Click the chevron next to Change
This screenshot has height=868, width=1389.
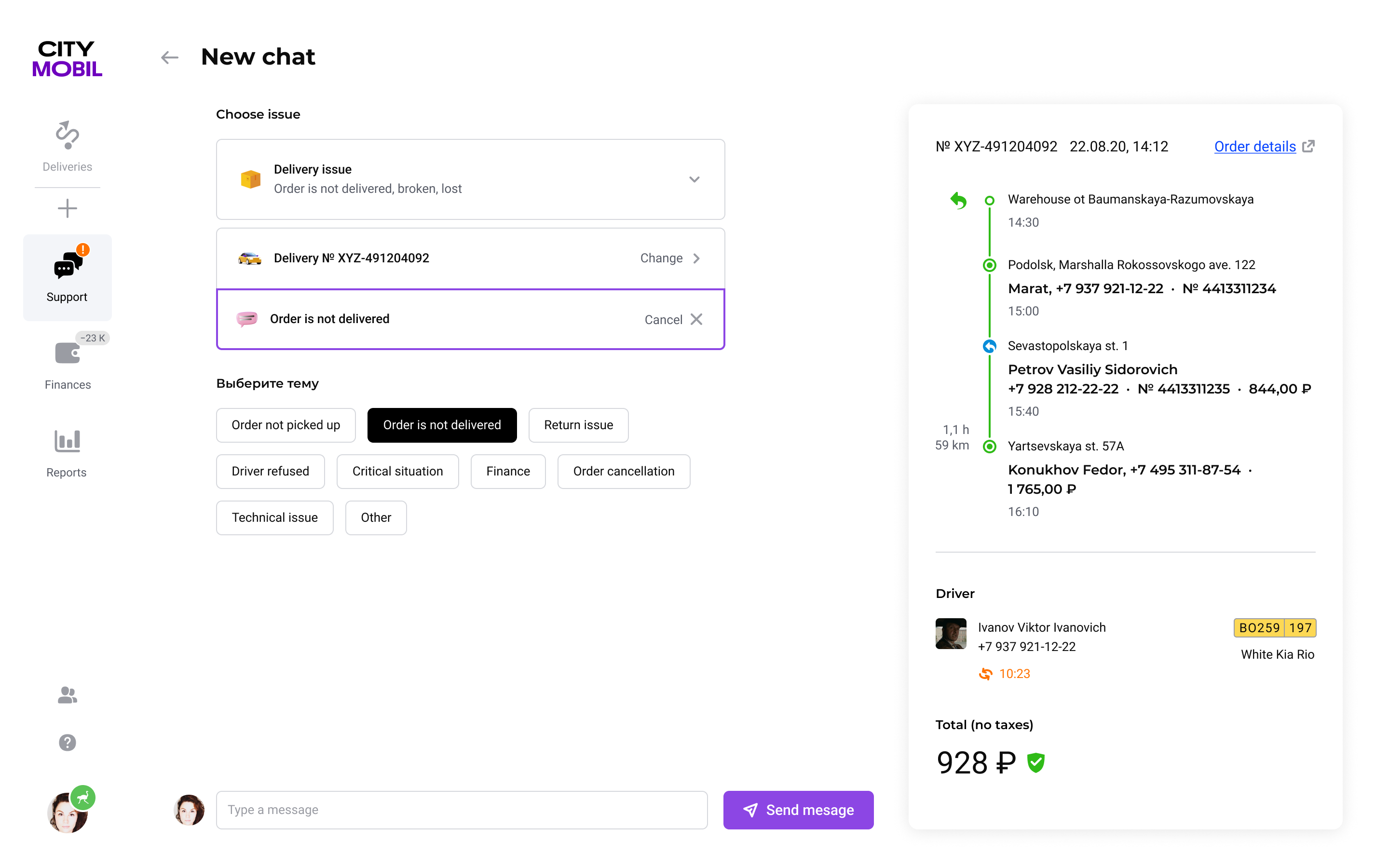click(x=697, y=258)
